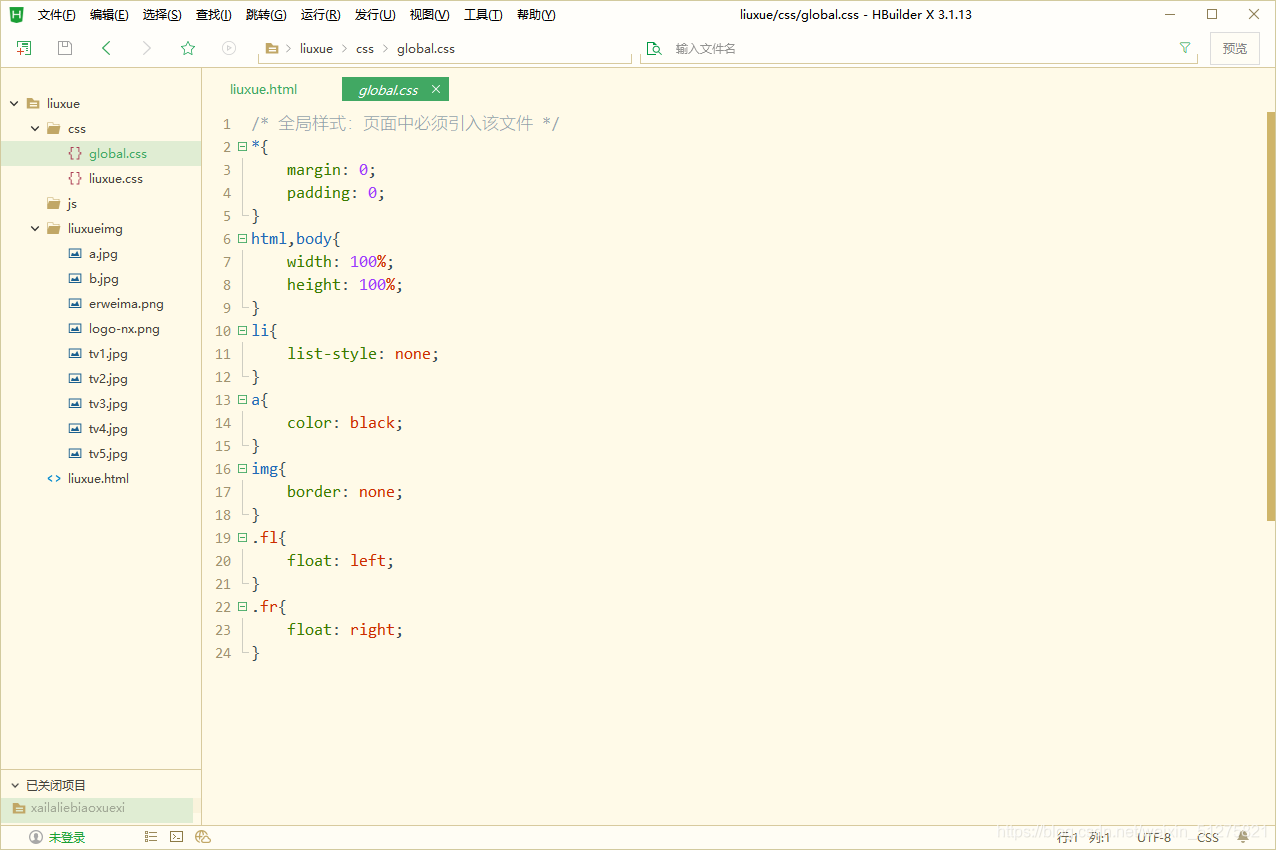Open the 选择(S) menu

point(162,15)
